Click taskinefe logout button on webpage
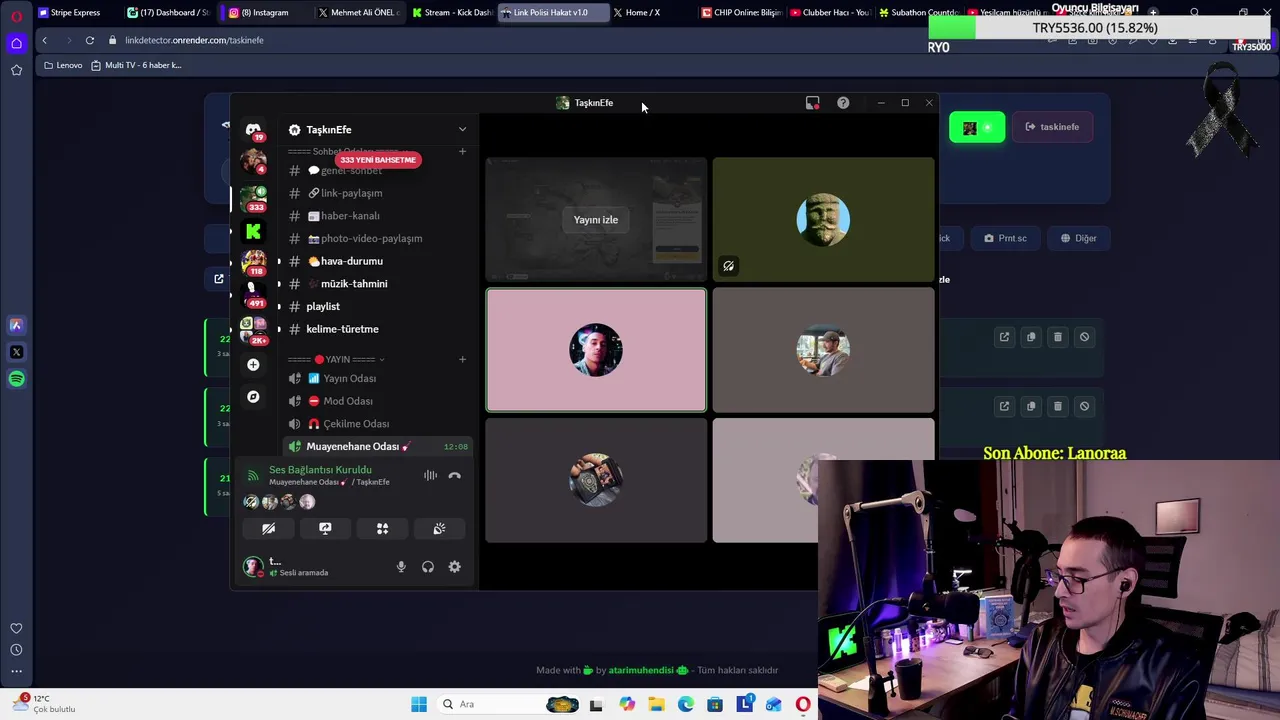This screenshot has width=1280, height=720. coord(1052,127)
